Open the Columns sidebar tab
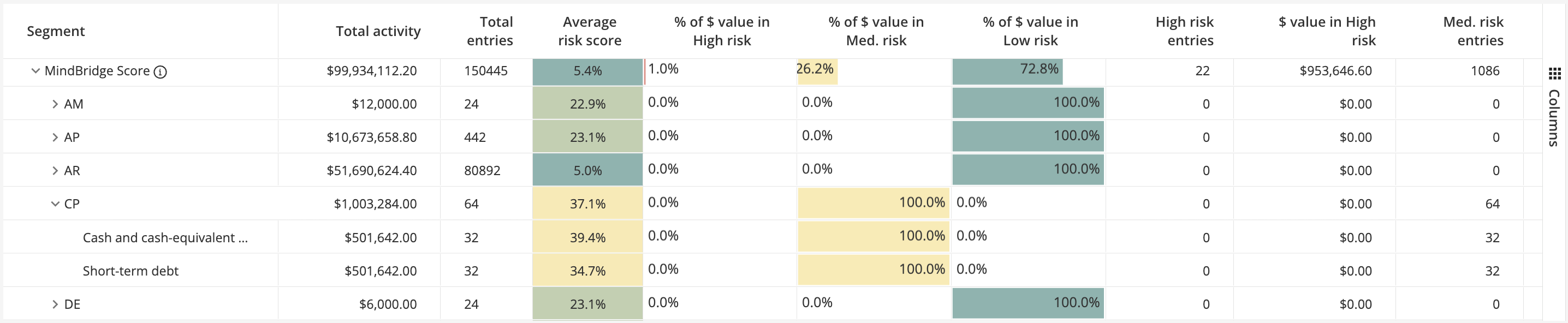 pos(1554,118)
